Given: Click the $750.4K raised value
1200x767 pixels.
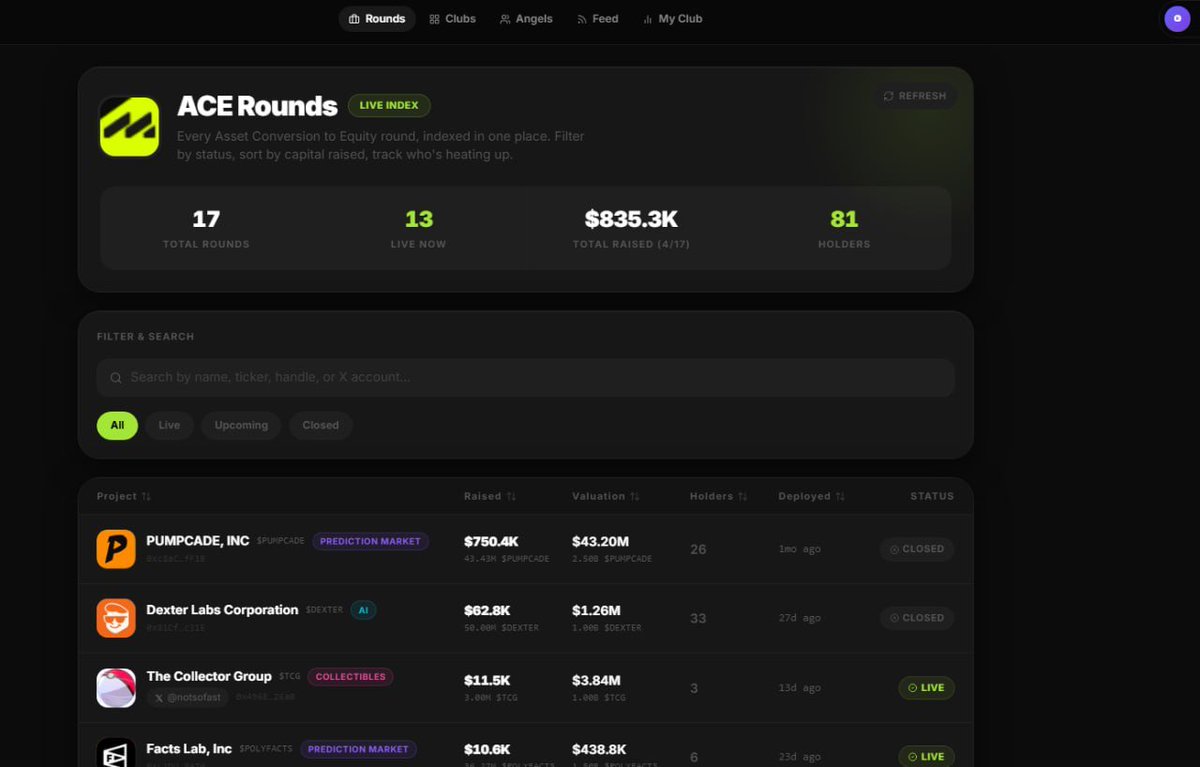Looking at the screenshot, I should pos(491,542).
